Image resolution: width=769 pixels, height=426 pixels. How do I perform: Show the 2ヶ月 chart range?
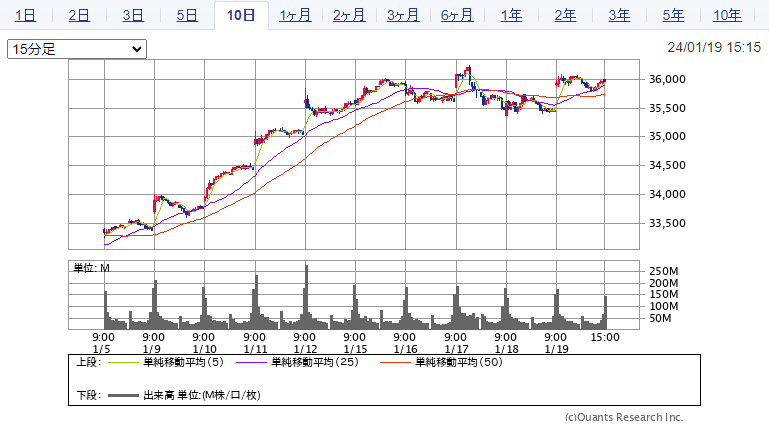349,15
